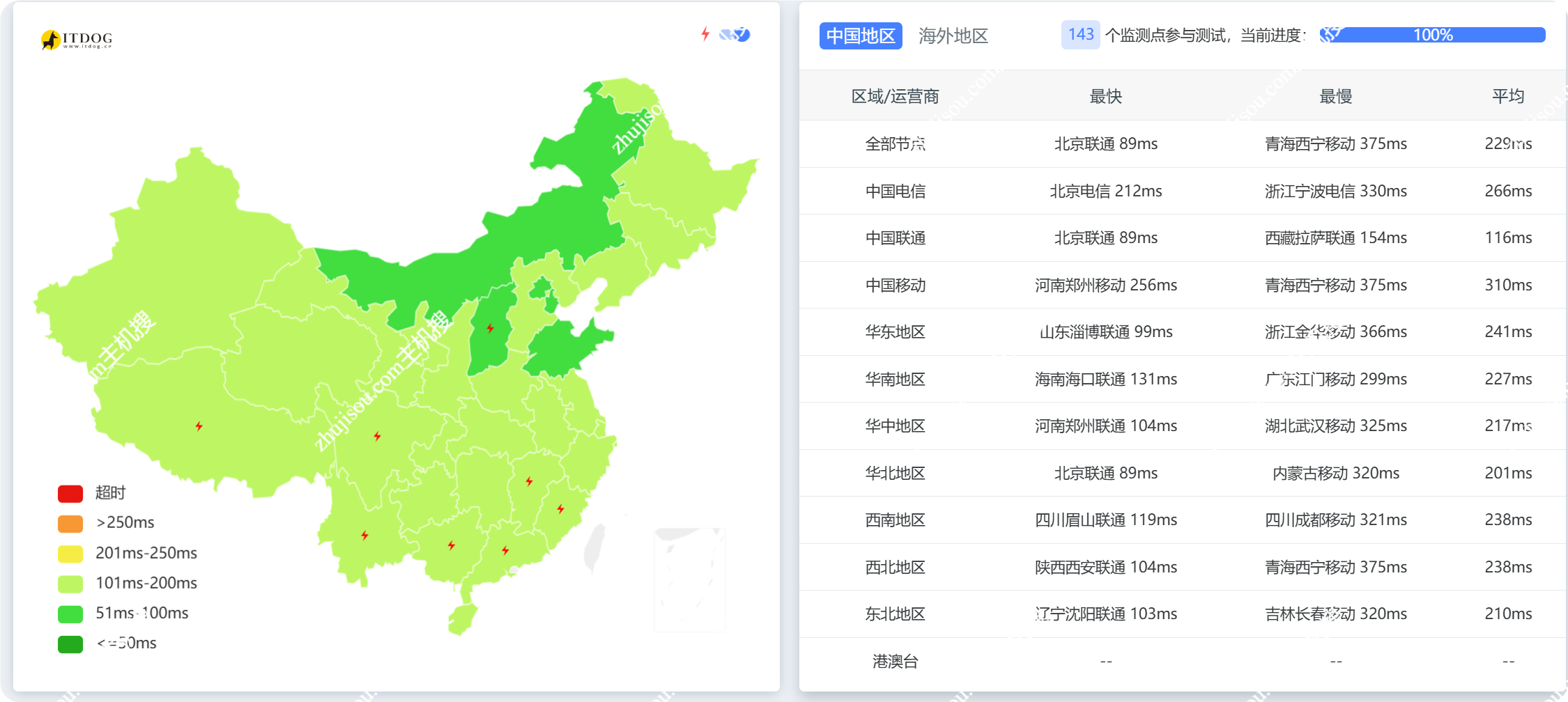Expand the 华东地区 row
Image resolution: width=1568 pixels, height=702 pixels.
(895, 332)
